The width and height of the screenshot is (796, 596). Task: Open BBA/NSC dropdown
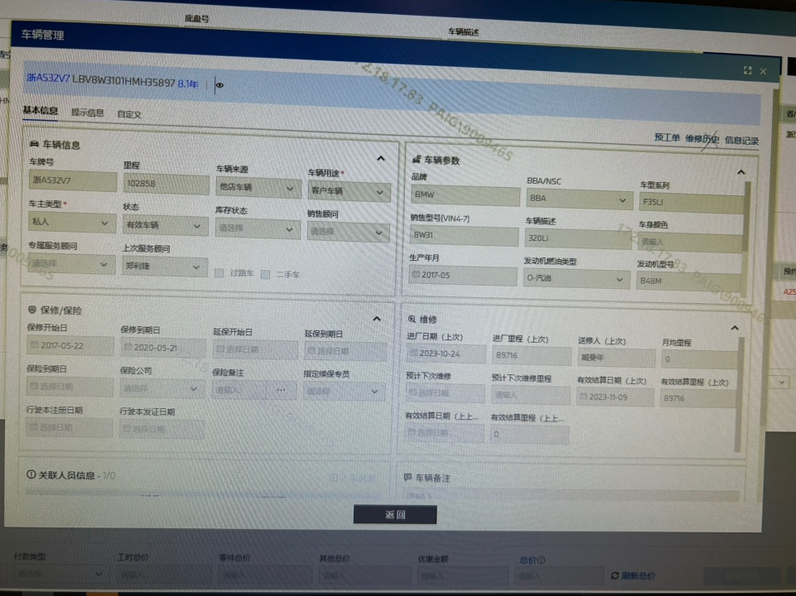(579, 198)
